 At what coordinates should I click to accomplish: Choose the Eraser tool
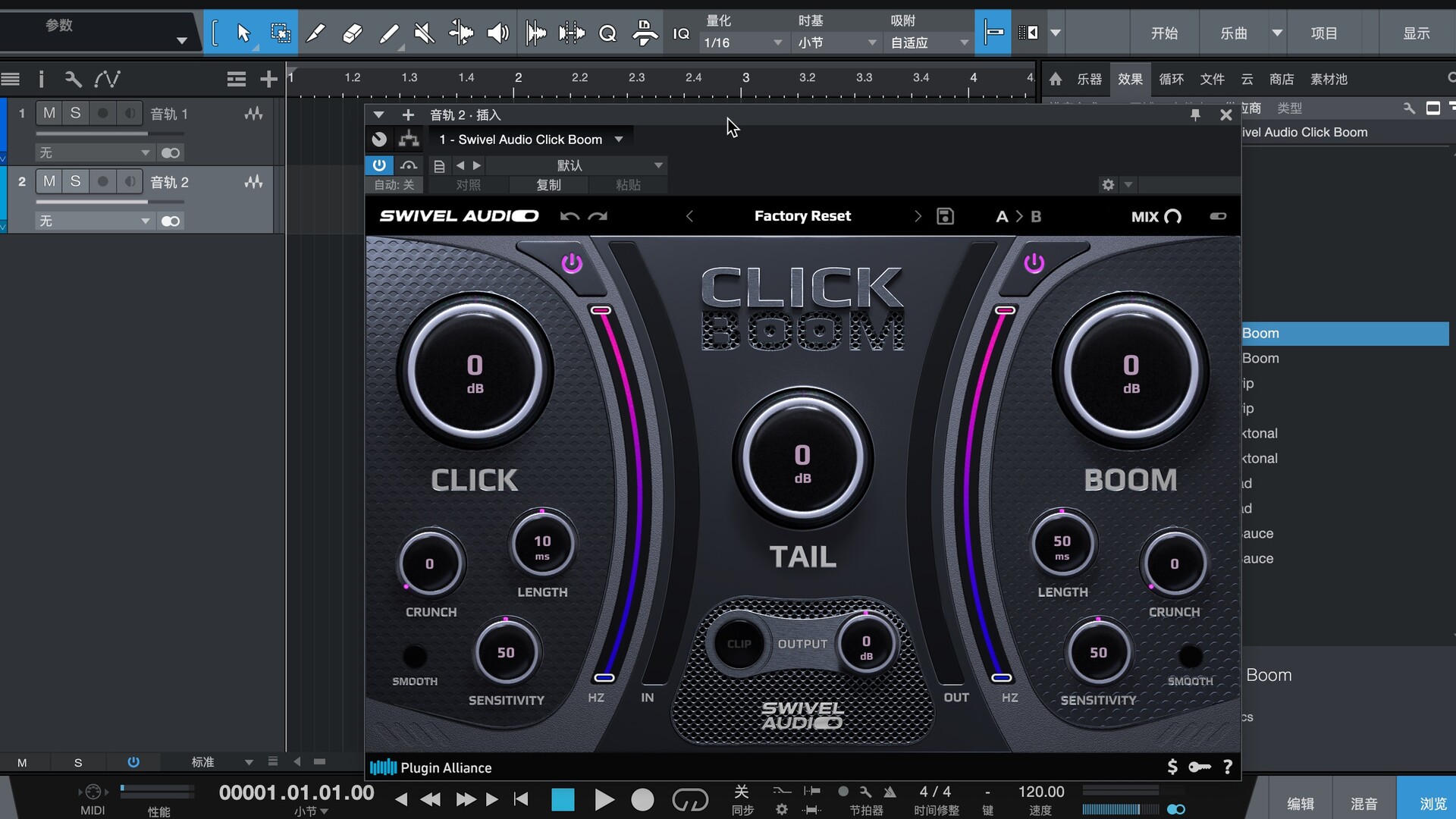[x=352, y=33]
